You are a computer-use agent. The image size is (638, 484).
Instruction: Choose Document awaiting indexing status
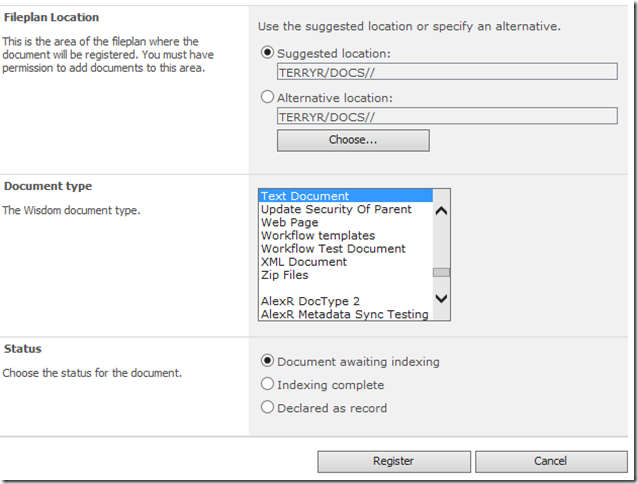267,361
